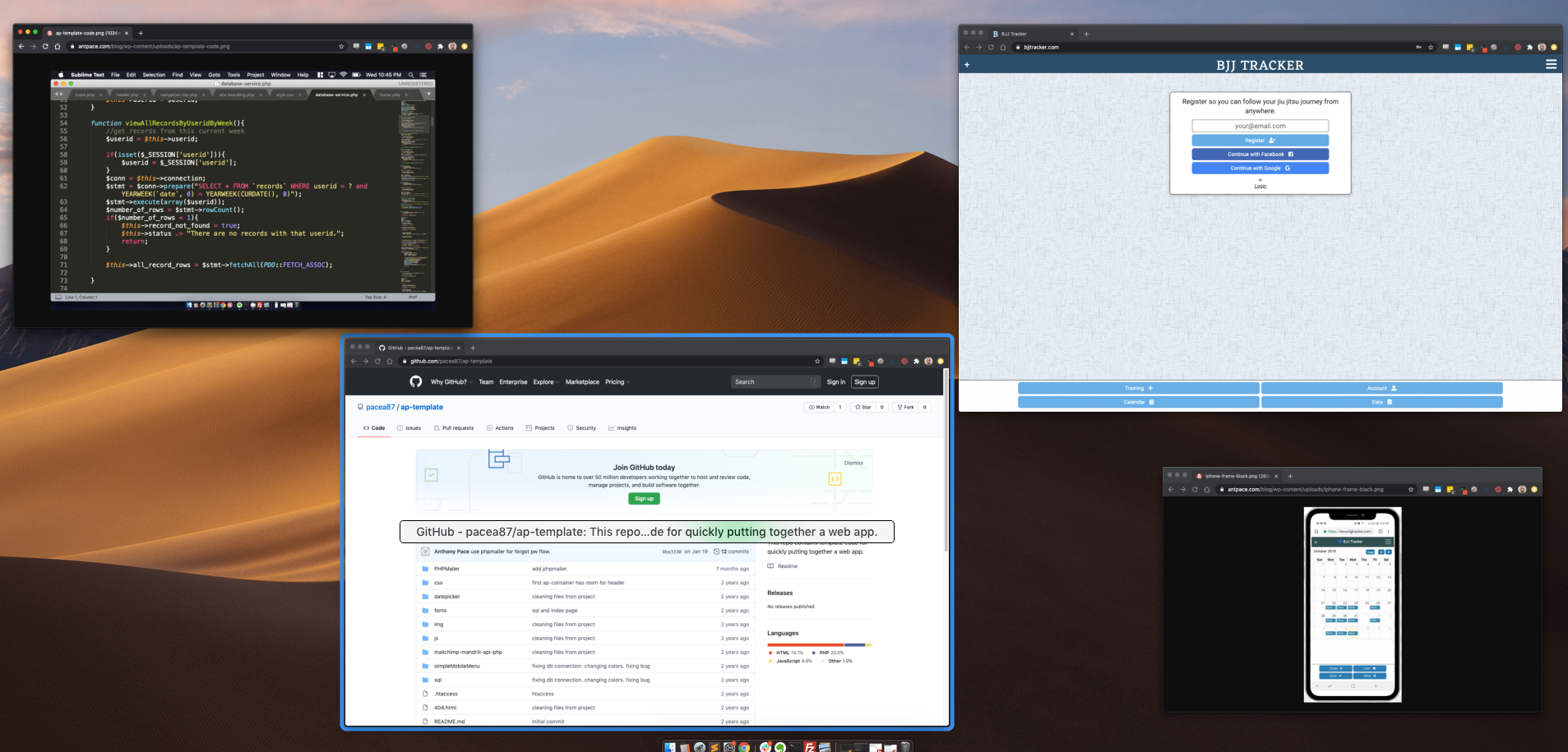This screenshot has width=1568, height=752.
Task: Expand the Explore dropdown in GitHub header
Action: pos(545,382)
